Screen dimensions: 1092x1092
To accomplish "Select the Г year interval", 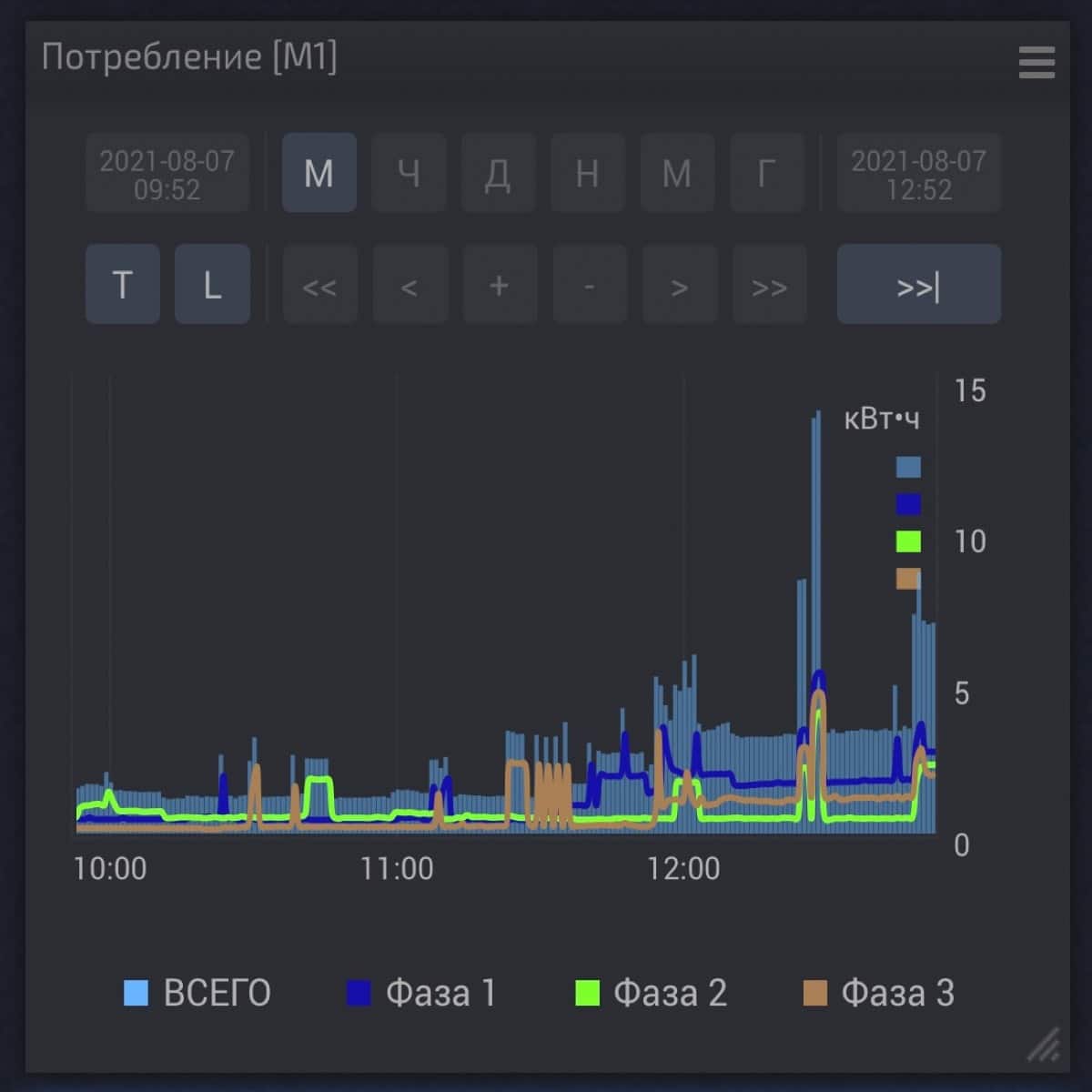I will pos(769,173).
